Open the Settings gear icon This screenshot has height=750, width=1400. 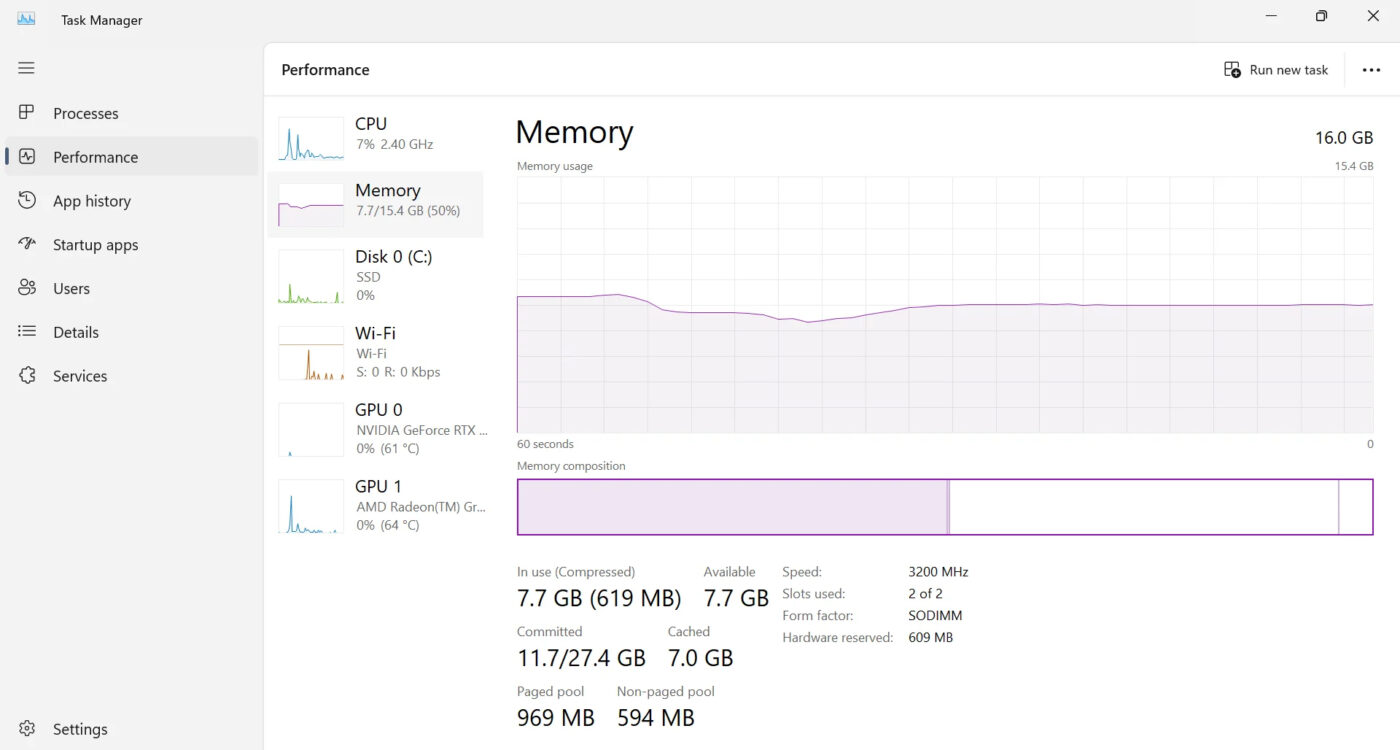tap(27, 729)
